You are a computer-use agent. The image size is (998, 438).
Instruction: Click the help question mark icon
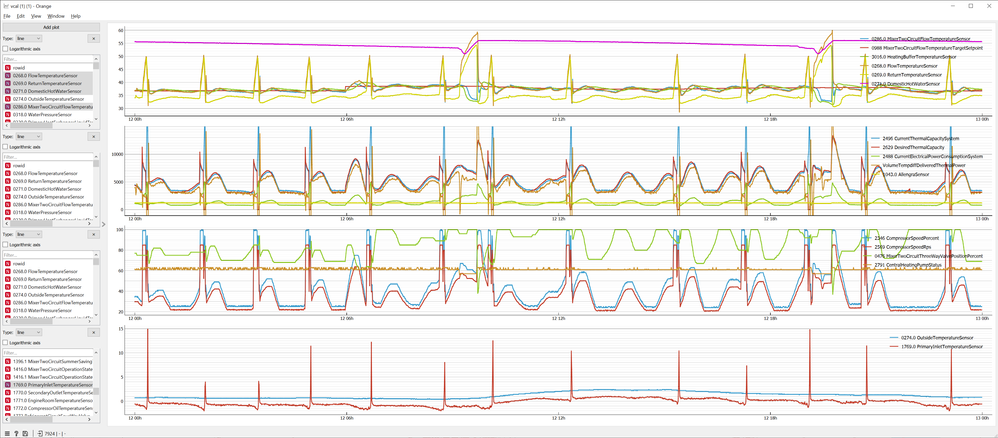click(x=18, y=432)
